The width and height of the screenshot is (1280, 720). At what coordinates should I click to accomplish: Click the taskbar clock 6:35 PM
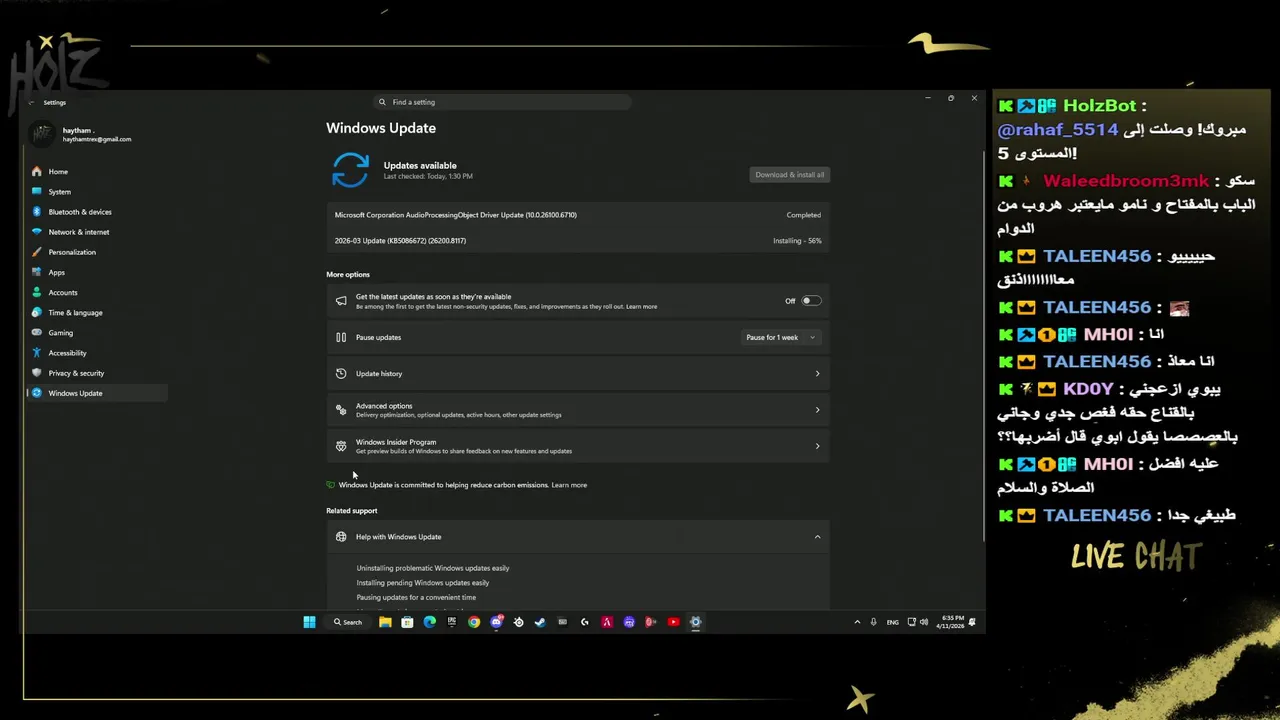click(950, 622)
